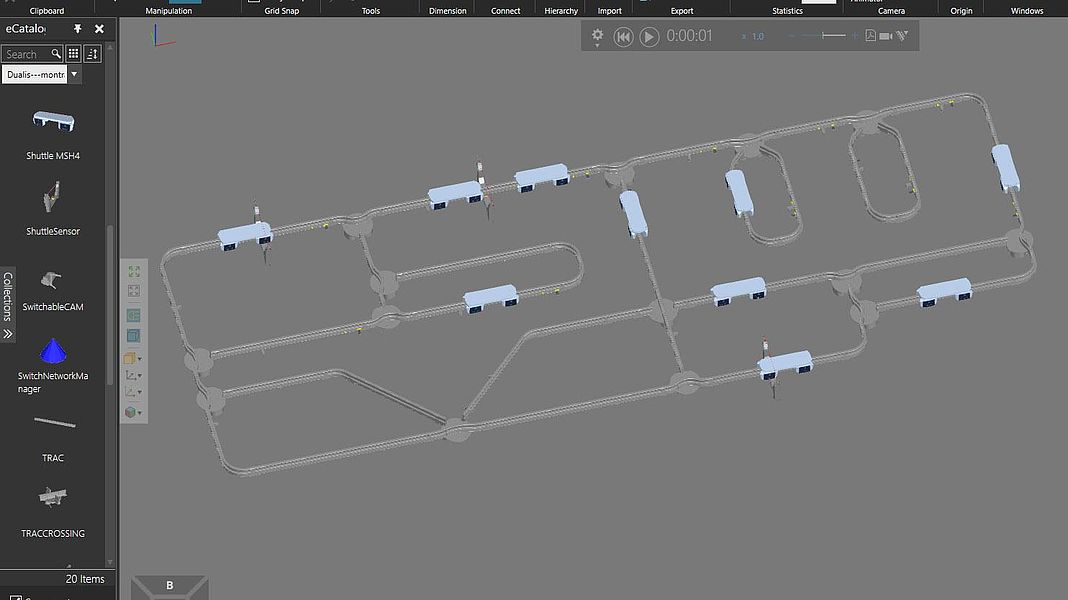
Task: Open the Tools ribbon group
Action: (371, 11)
